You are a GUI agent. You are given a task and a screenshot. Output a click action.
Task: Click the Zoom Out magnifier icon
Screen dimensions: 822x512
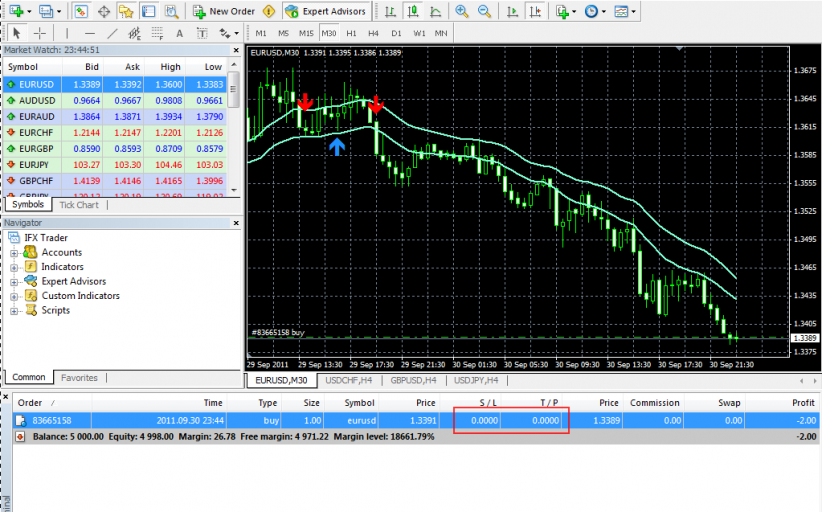[484, 12]
